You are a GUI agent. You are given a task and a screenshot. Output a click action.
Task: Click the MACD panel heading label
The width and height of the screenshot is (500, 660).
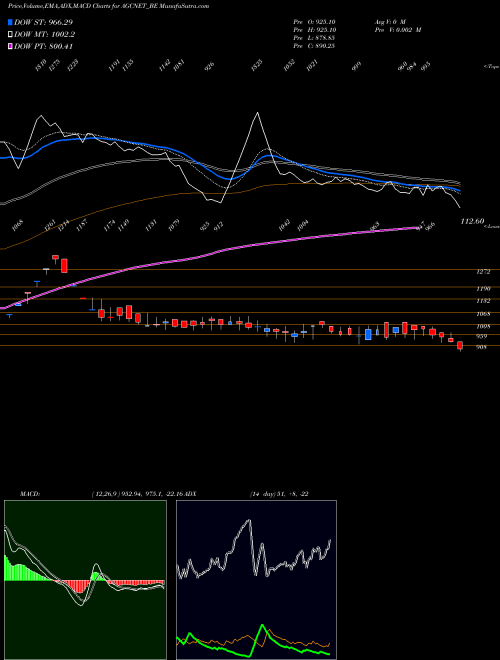(29, 494)
